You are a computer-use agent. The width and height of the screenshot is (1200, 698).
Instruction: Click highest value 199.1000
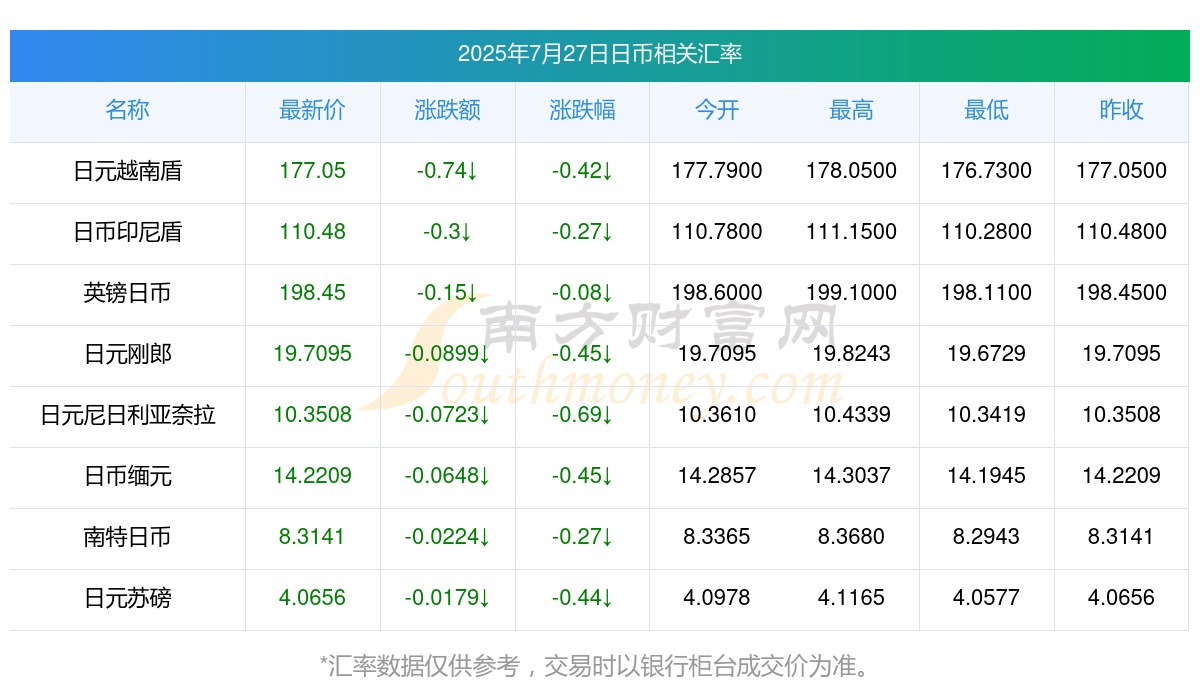point(852,293)
